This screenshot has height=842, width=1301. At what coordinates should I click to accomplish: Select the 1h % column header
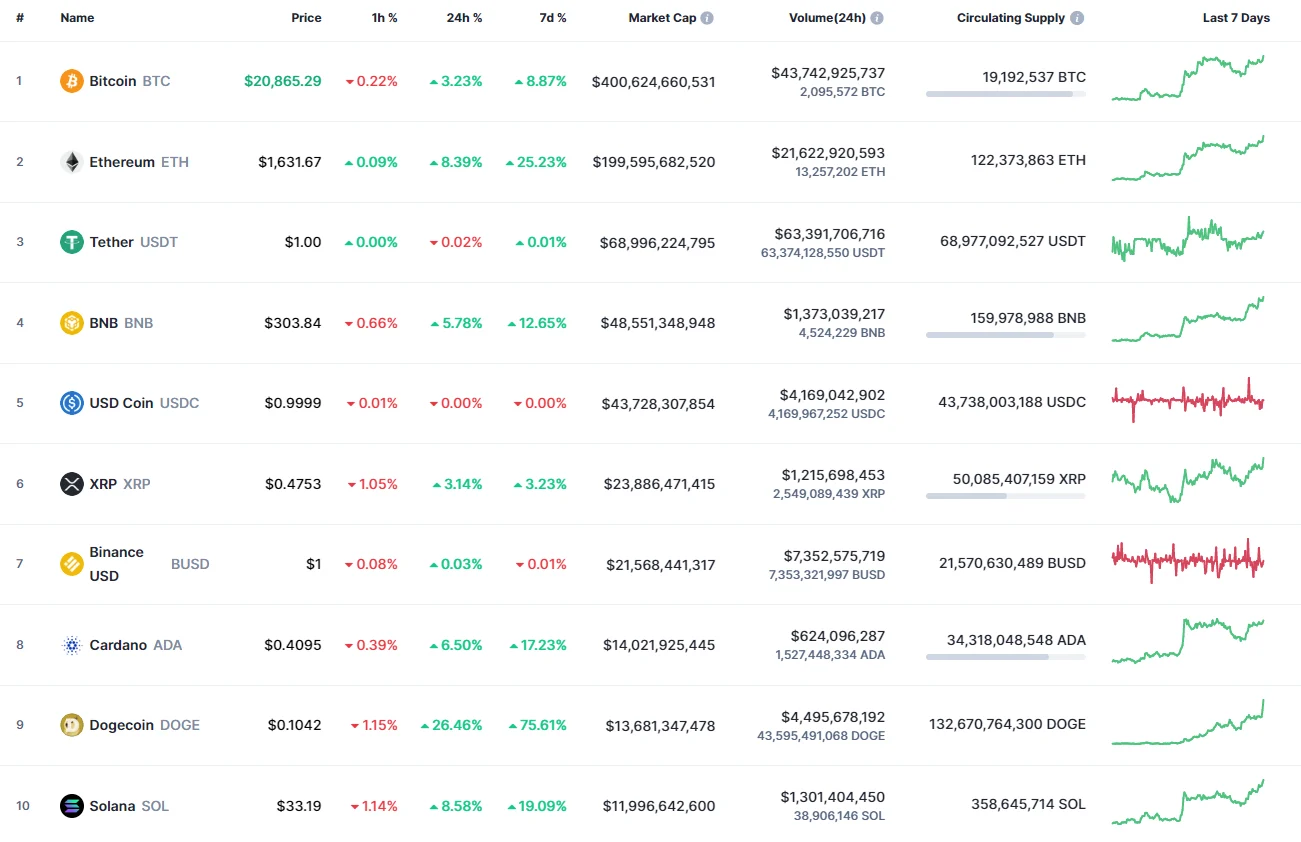click(x=385, y=17)
